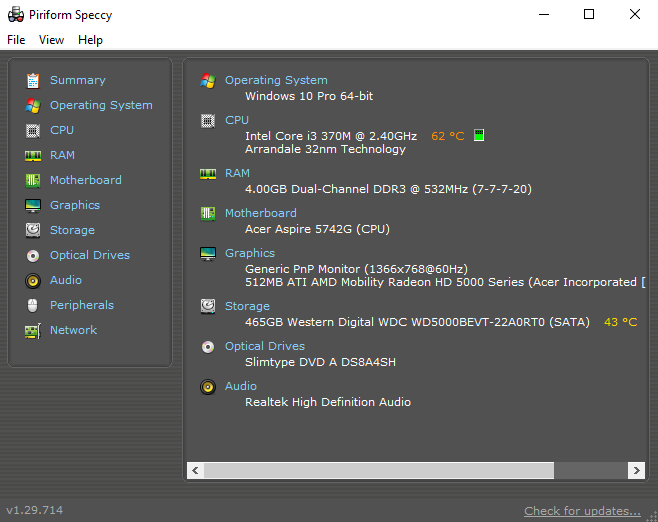
Task: Click the Slimtype DVD A DS8A4SH text
Action: click(320, 362)
